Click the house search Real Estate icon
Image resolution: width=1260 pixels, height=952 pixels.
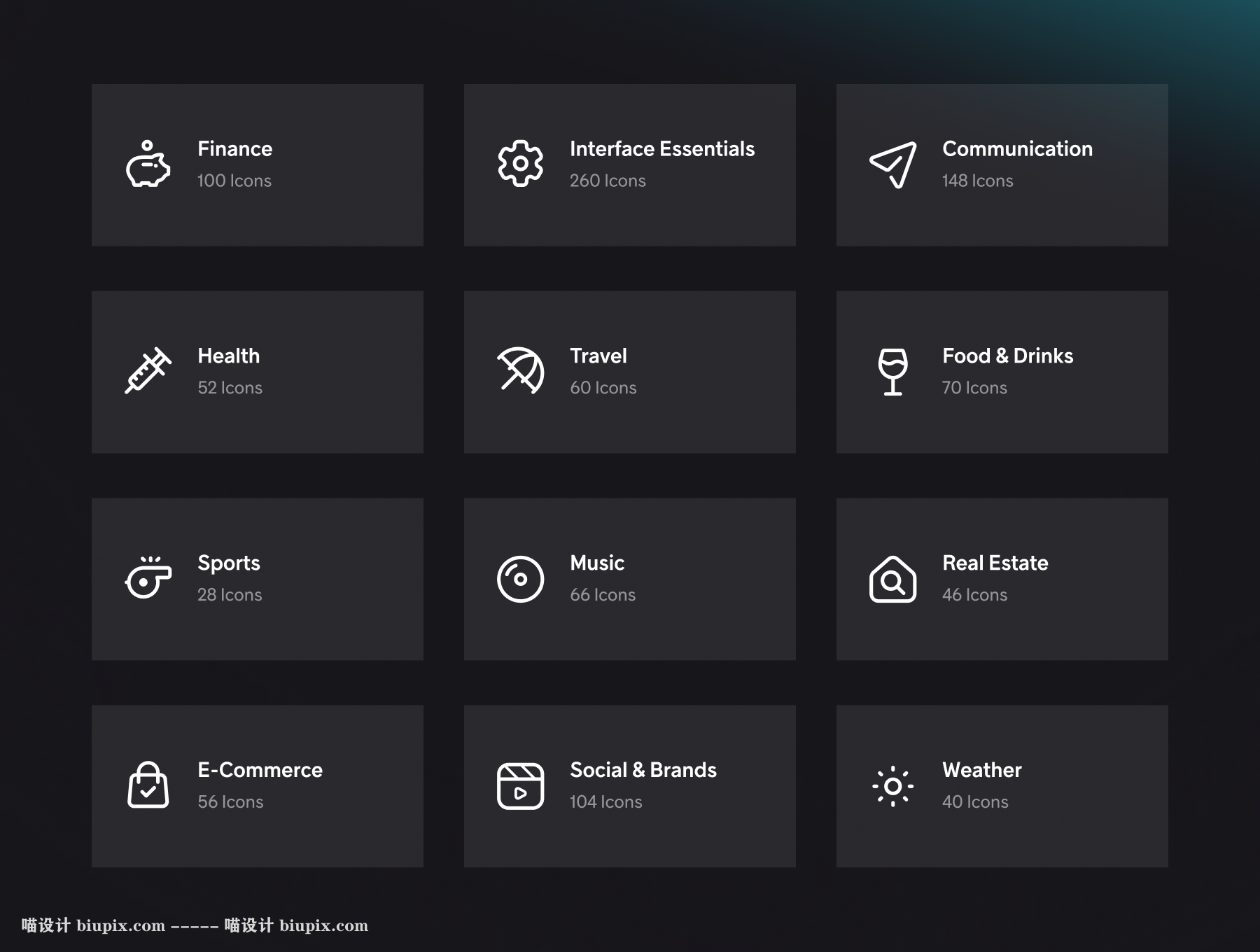(892, 579)
